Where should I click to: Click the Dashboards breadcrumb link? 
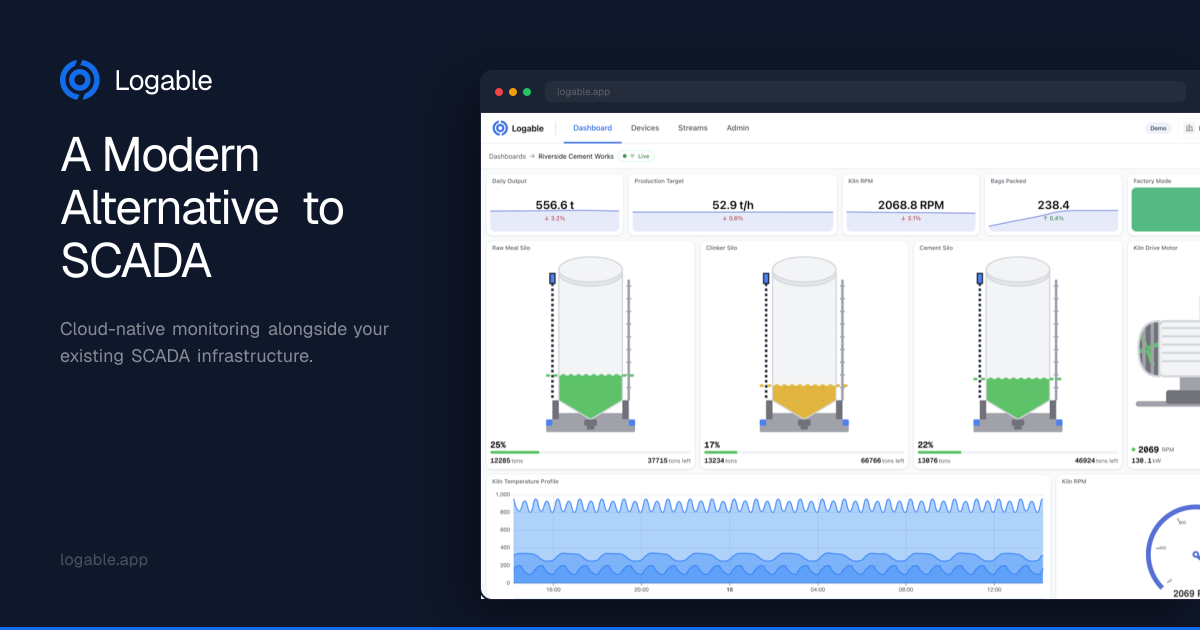coord(507,156)
